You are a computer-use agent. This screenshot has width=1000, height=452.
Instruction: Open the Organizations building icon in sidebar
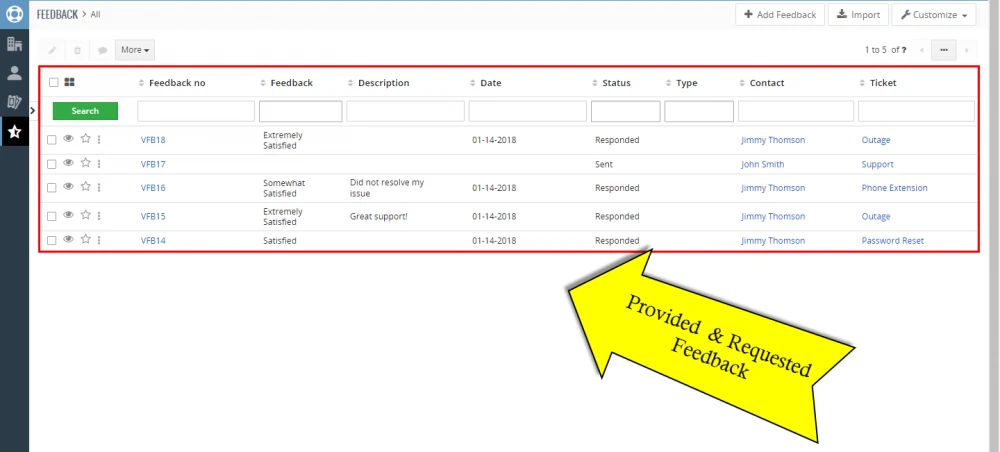[14, 44]
